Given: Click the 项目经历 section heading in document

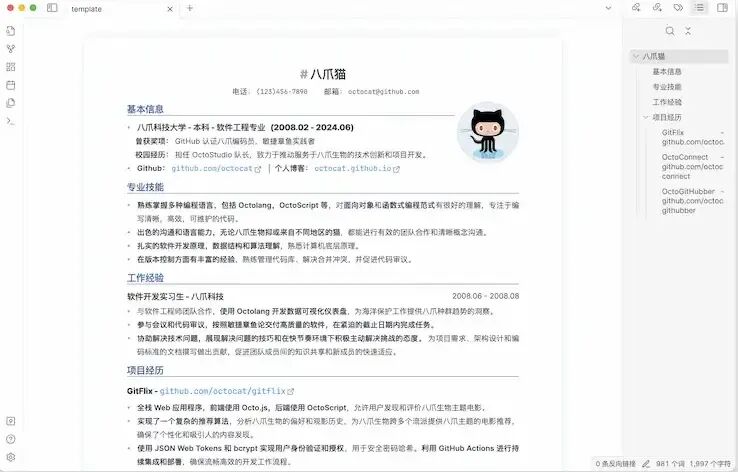Looking at the screenshot, I should [x=145, y=370].
